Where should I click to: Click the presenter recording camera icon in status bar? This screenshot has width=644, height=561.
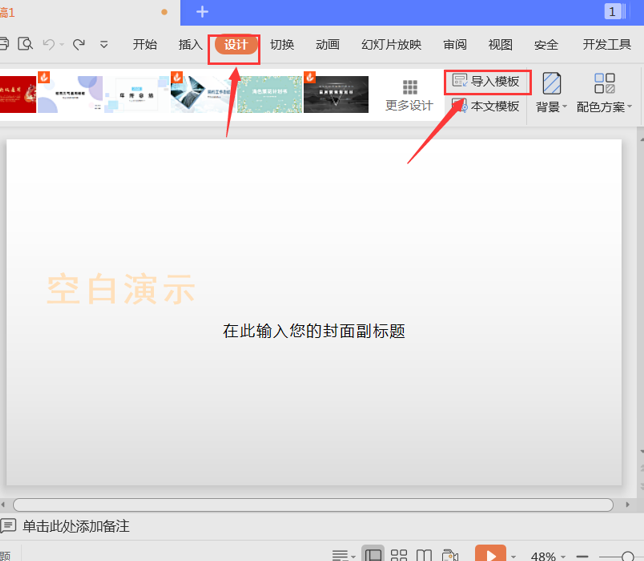click(x=450, y=555)
